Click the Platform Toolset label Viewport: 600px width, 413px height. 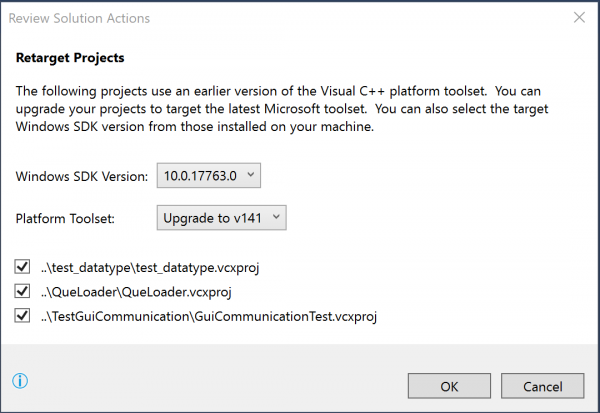[65, 219]
